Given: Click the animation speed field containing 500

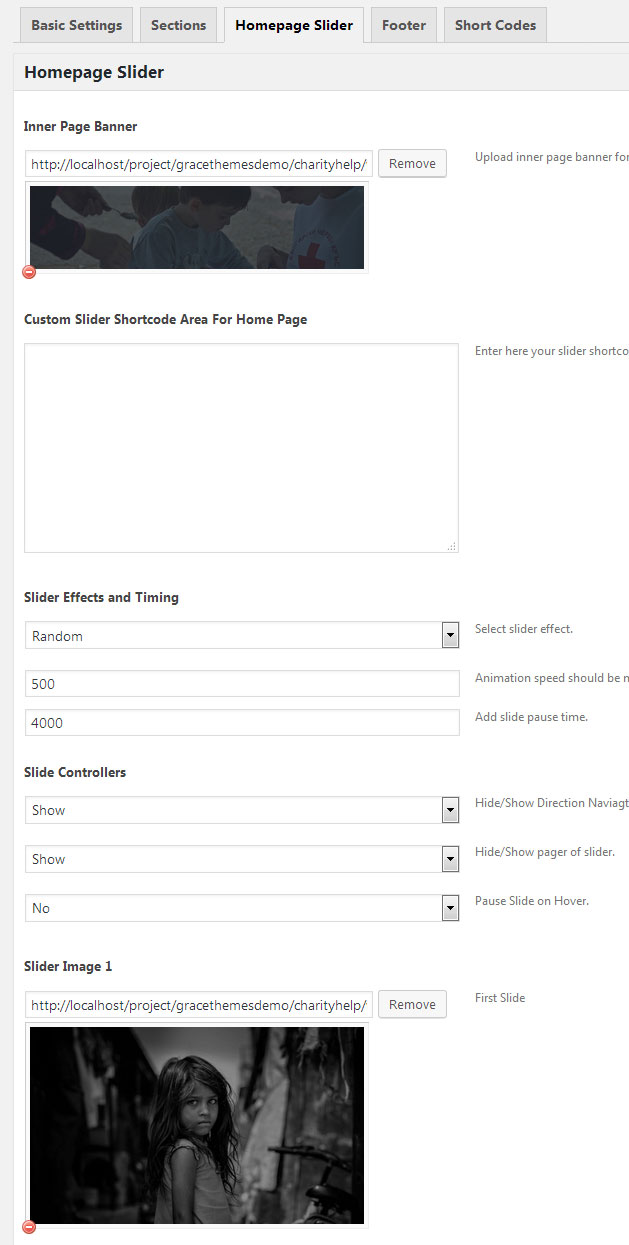Looking at the screenshot, I should pyautogui.click(x=241, y=684).
